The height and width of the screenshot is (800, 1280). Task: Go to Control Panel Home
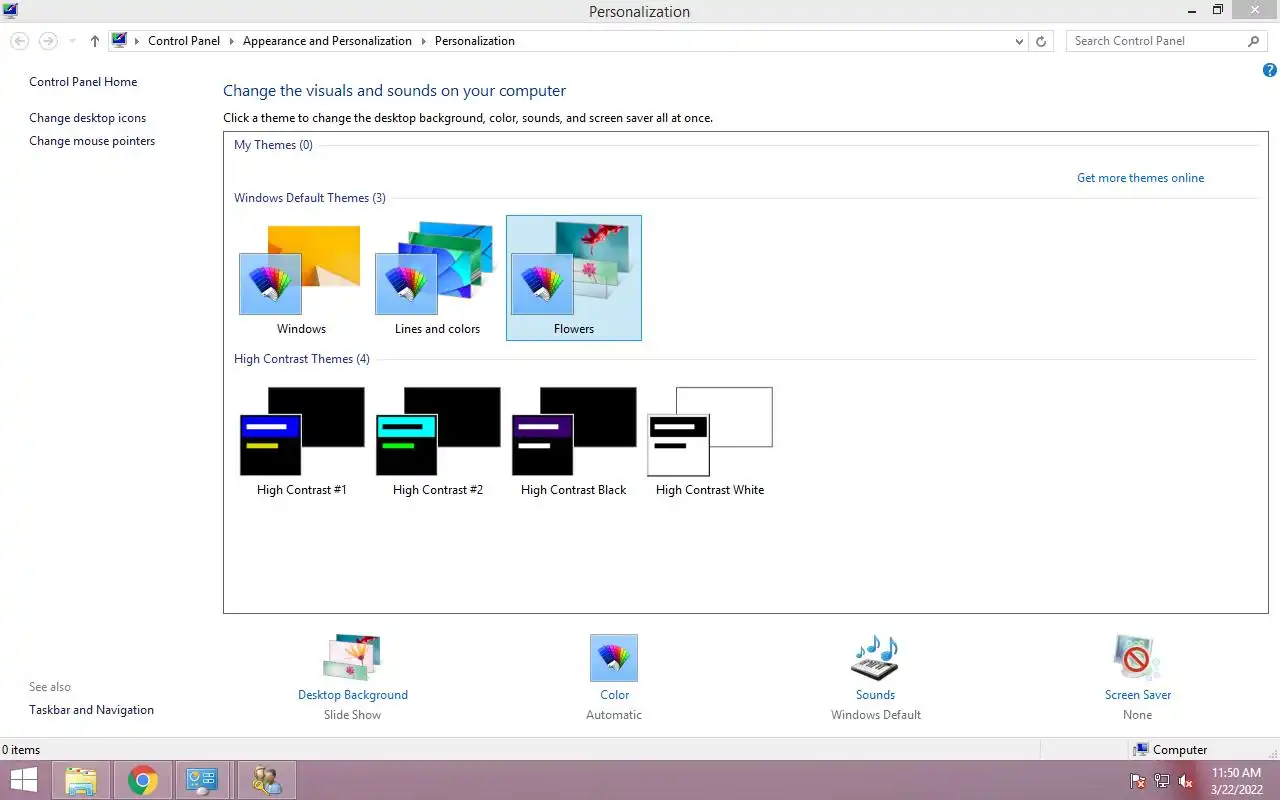point(83,82)
